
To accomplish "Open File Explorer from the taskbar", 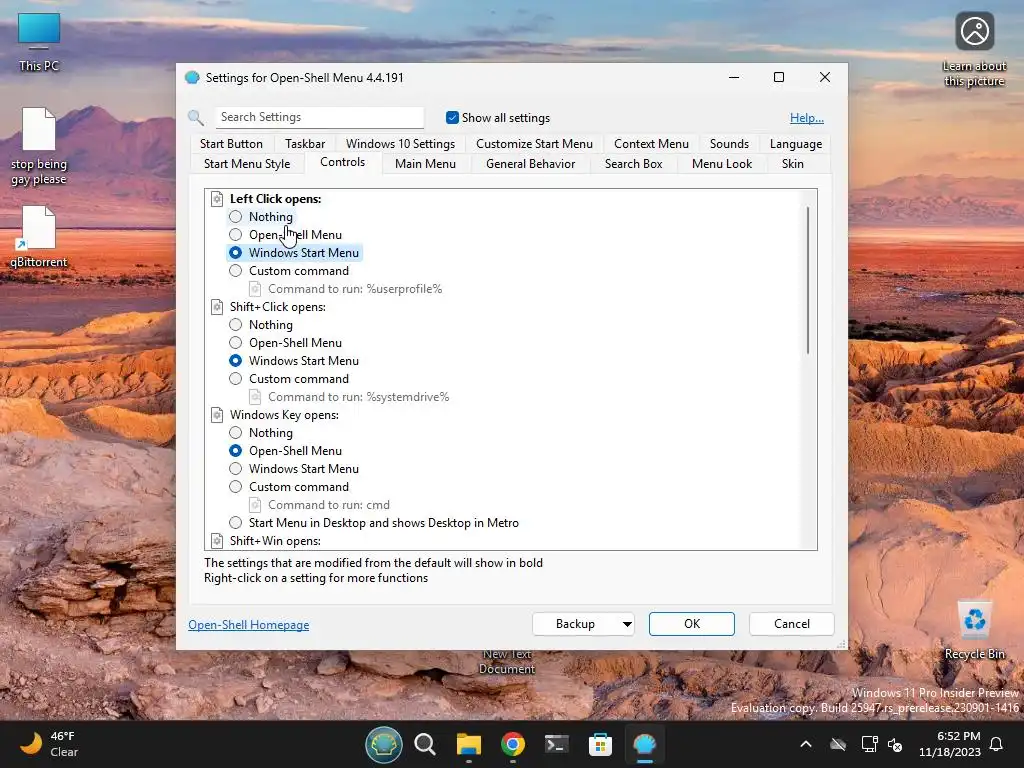I will tap(469, 744).
